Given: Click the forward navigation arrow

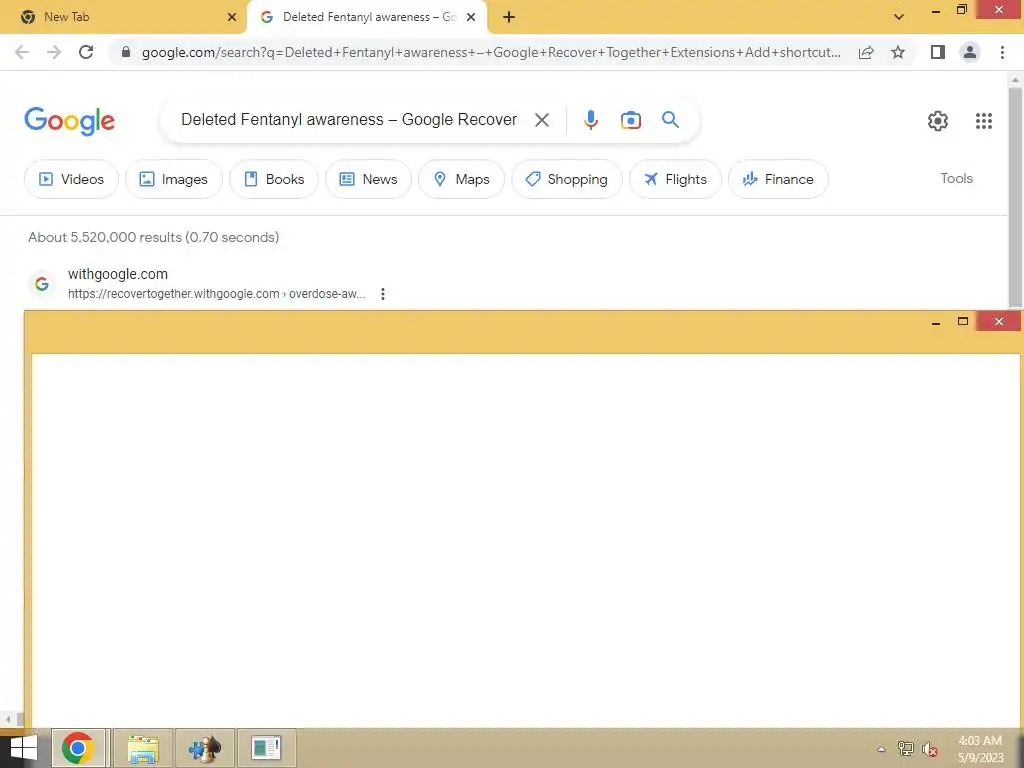Looking at the screenshot, I should 54,52.
